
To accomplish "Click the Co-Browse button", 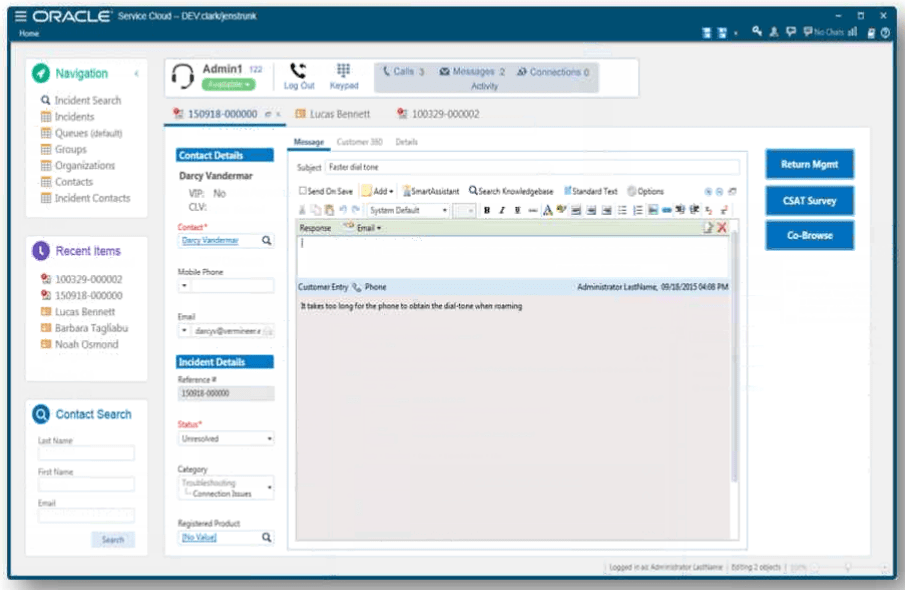I will click(x=809, y=236).
